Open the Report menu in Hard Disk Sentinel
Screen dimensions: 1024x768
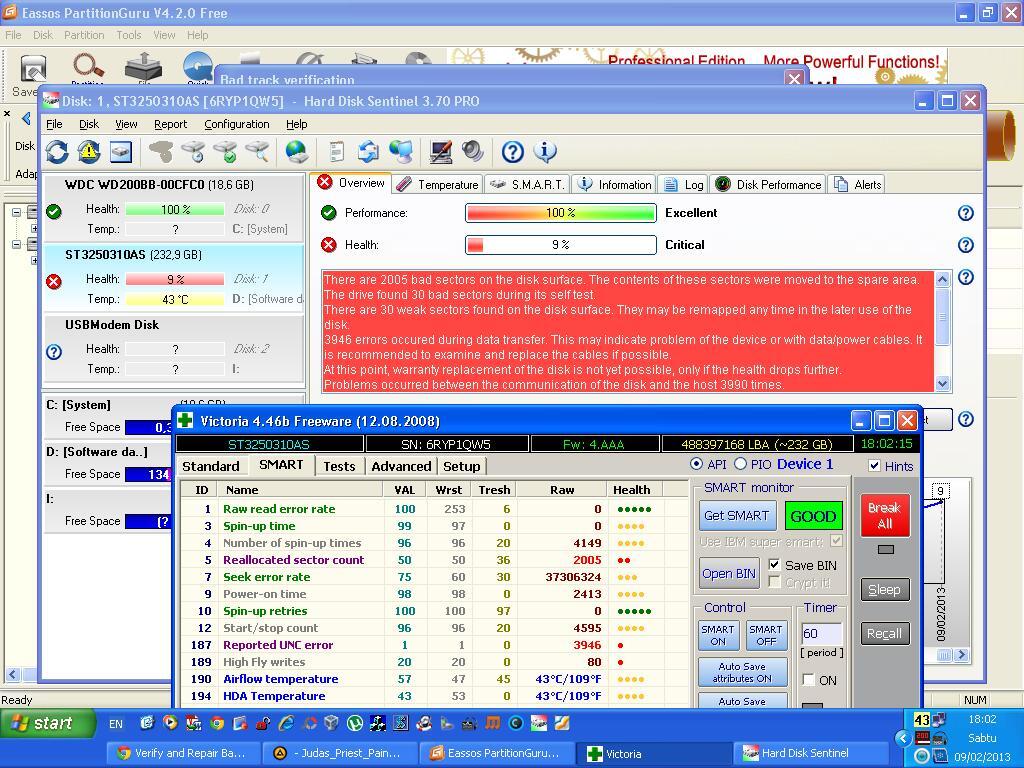click(170, 124)
